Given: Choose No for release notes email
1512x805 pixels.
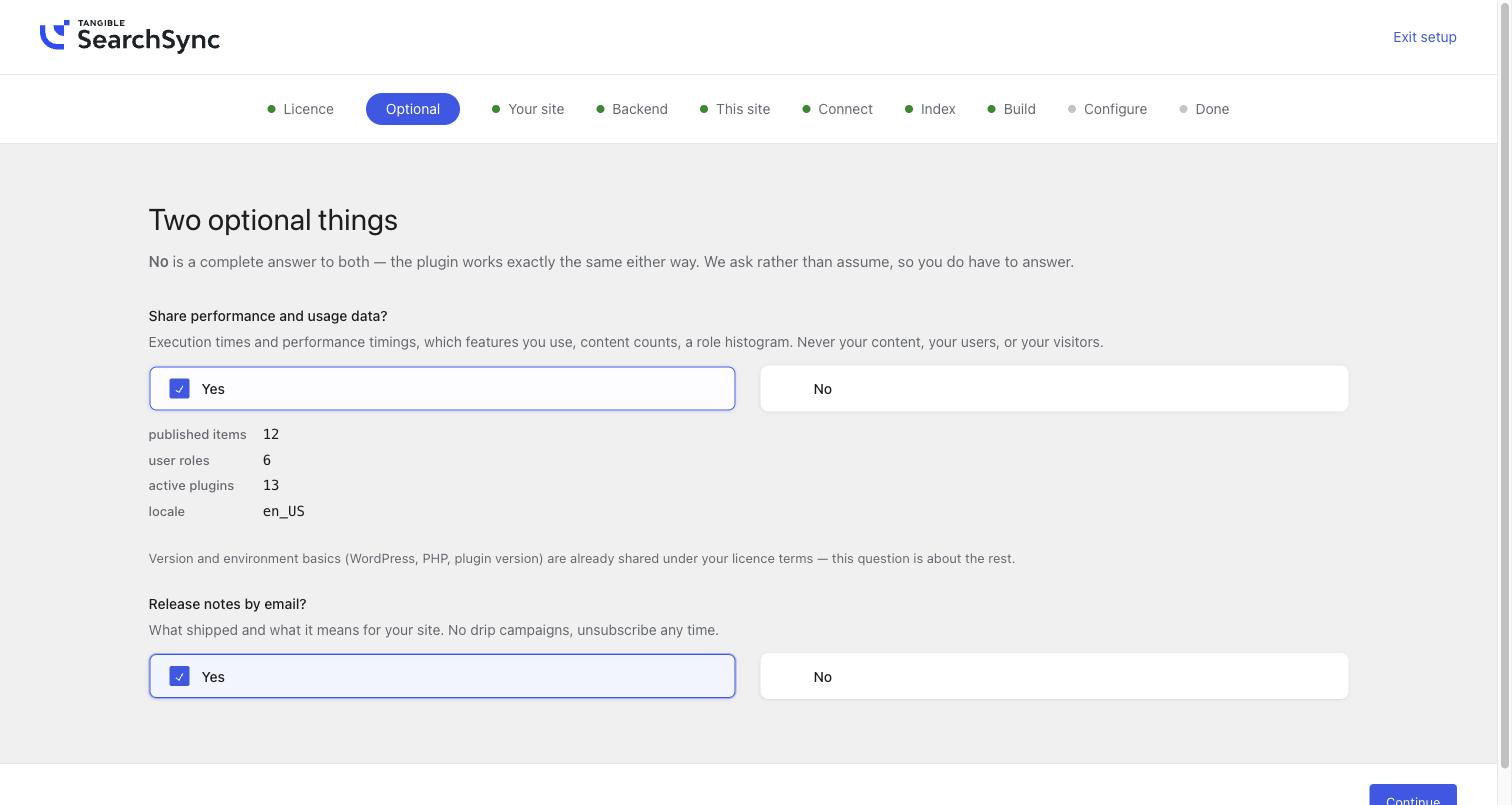Looking at the screenshot, I should (1054, 677).
